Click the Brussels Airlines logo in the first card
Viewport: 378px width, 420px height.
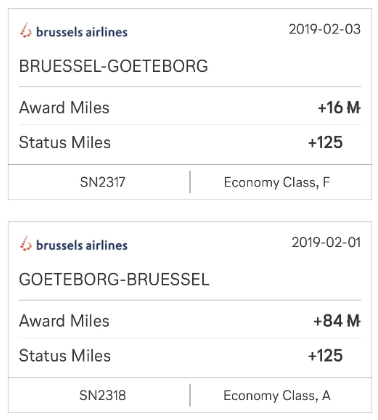(73, 31)
